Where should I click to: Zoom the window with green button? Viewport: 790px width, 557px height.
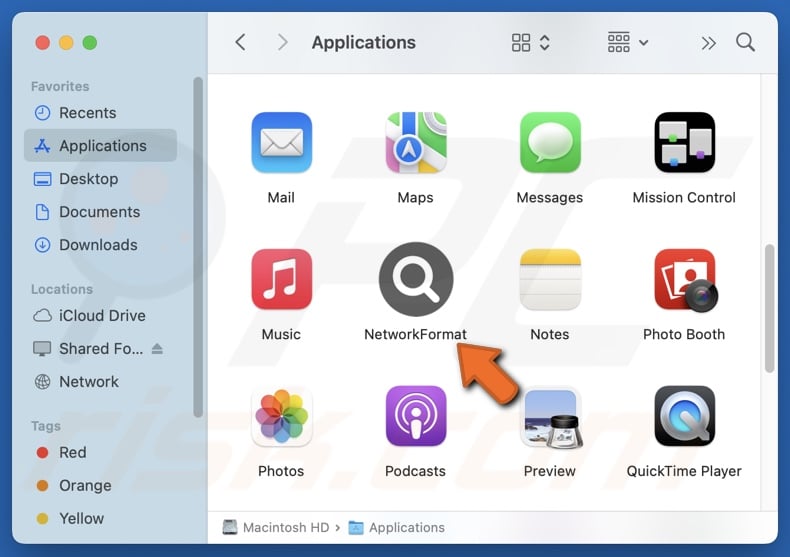[x=90, y=43]
